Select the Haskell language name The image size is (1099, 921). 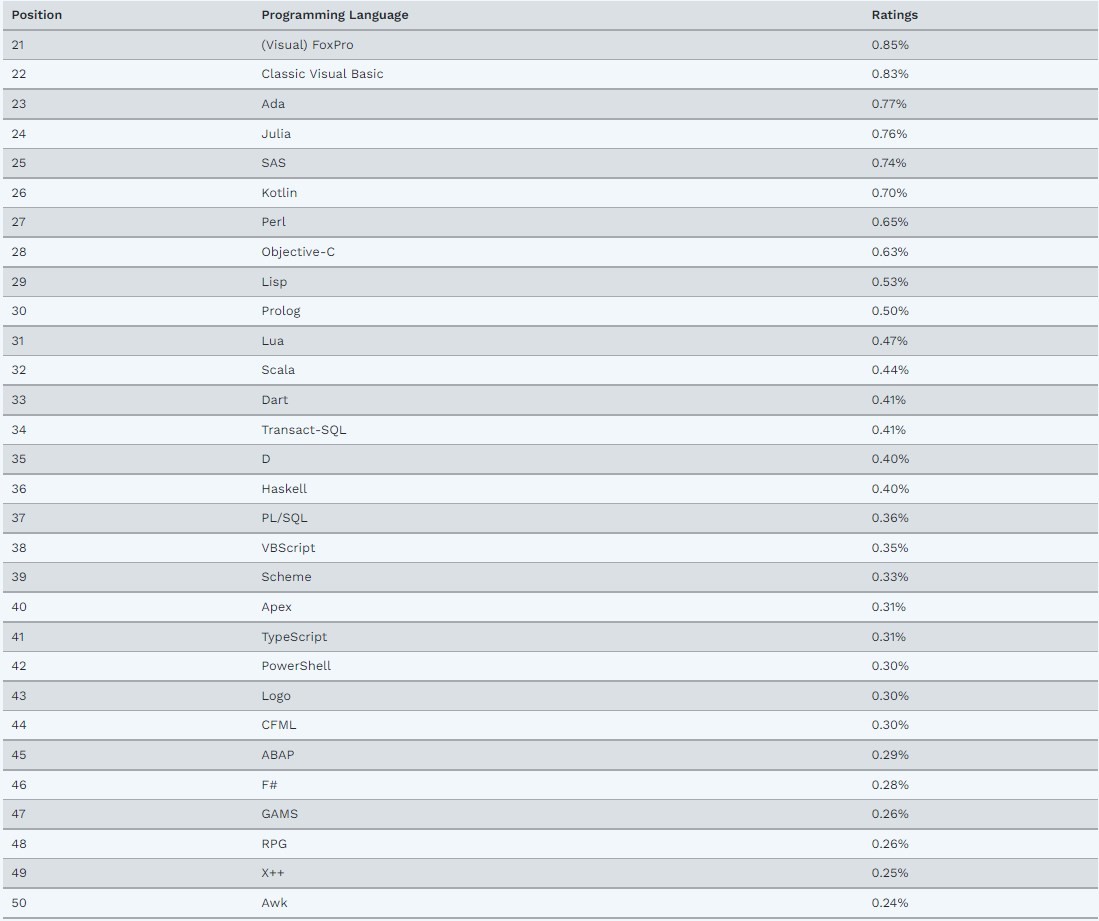[284, 489]
